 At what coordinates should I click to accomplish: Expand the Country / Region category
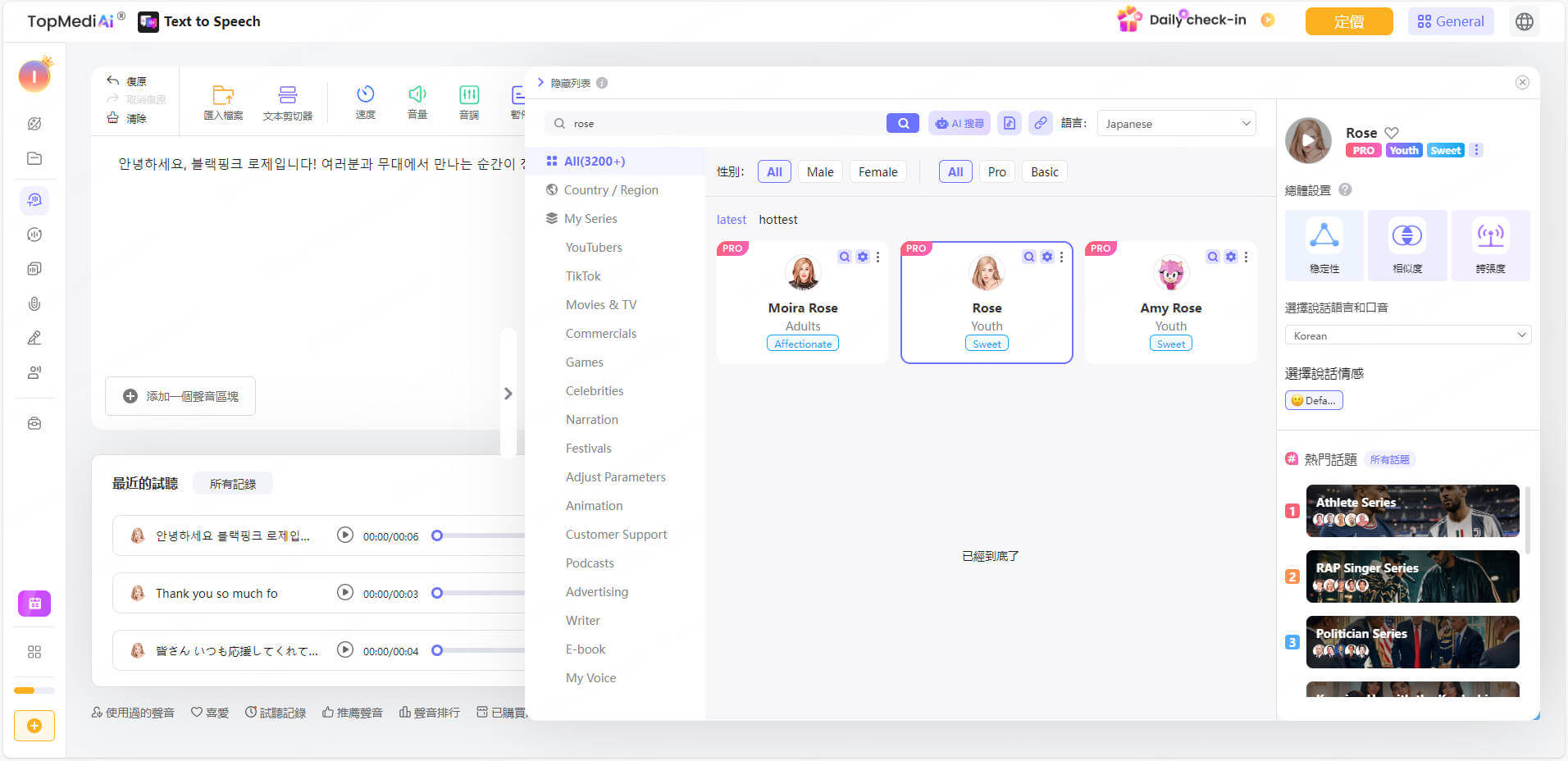pyautogui.click(x=611, y=189)
